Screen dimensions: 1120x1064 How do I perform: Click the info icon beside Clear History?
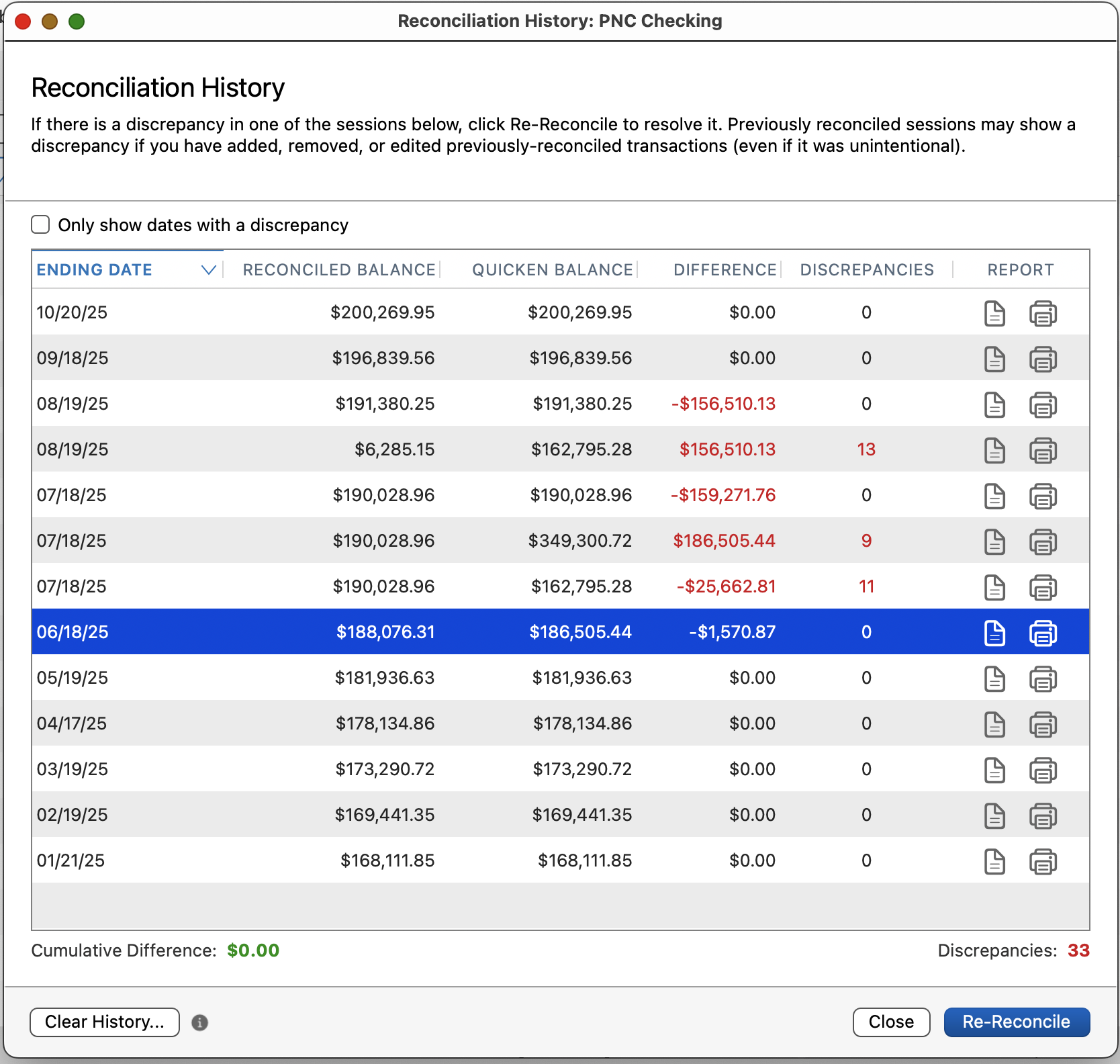[x=199, y=1022]
